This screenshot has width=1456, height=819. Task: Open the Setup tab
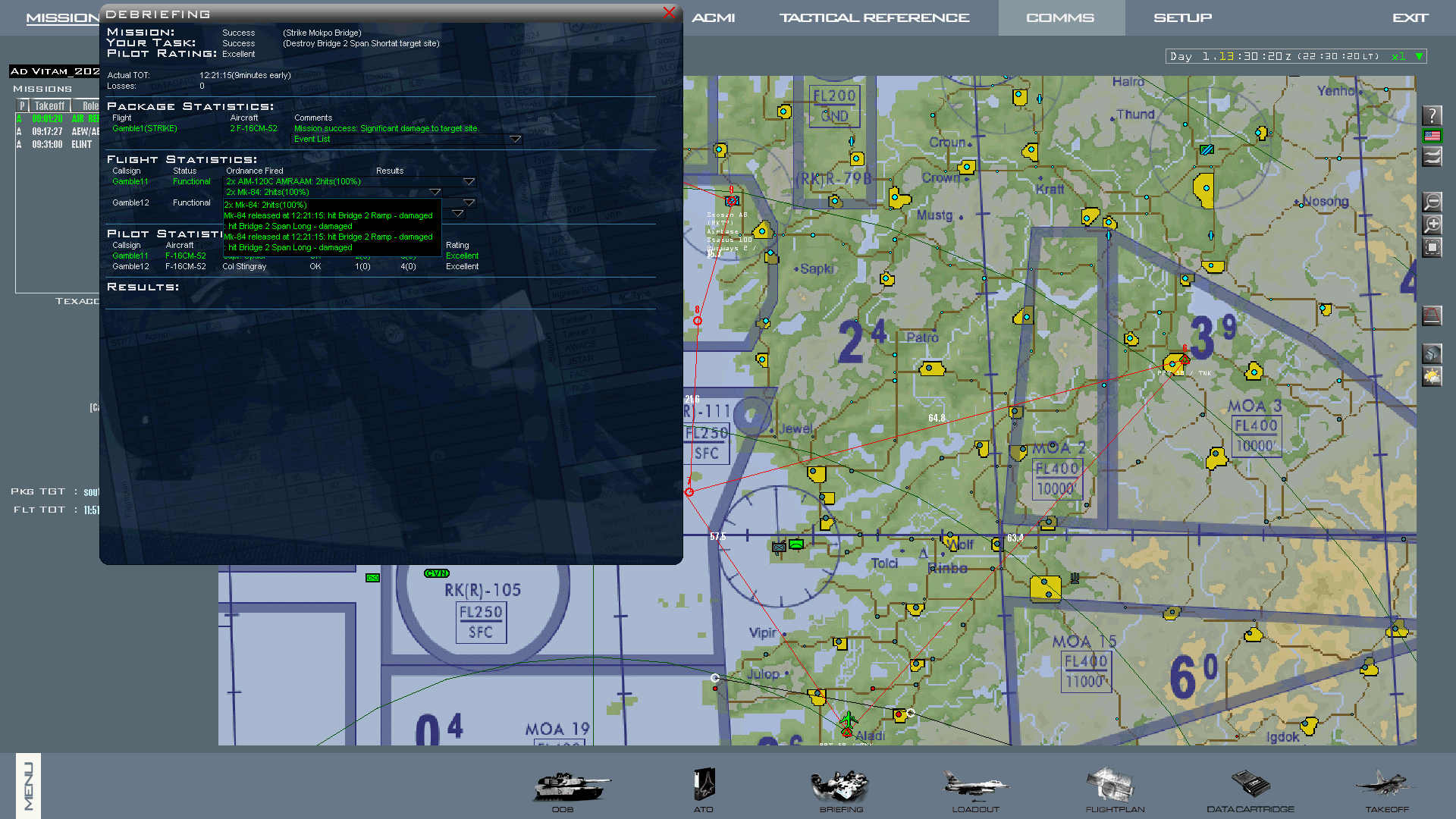pos(1182,17)
